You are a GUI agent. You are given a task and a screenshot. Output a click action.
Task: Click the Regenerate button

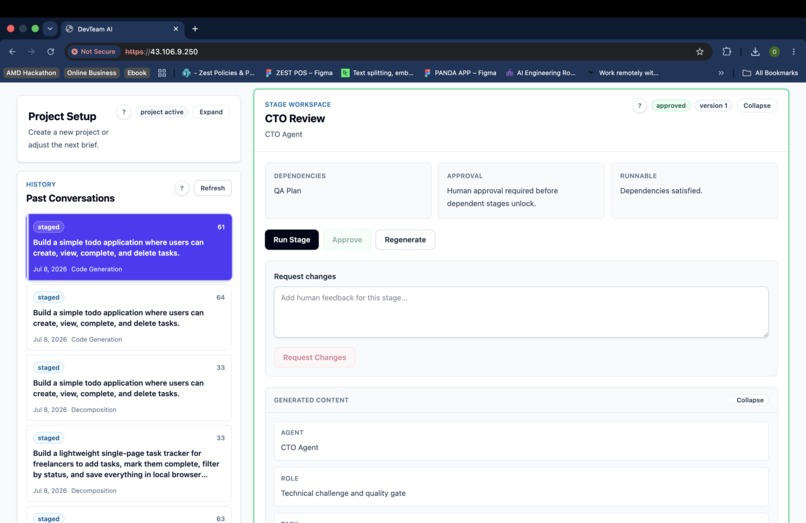pyautogui.click(x=405, y=240)
